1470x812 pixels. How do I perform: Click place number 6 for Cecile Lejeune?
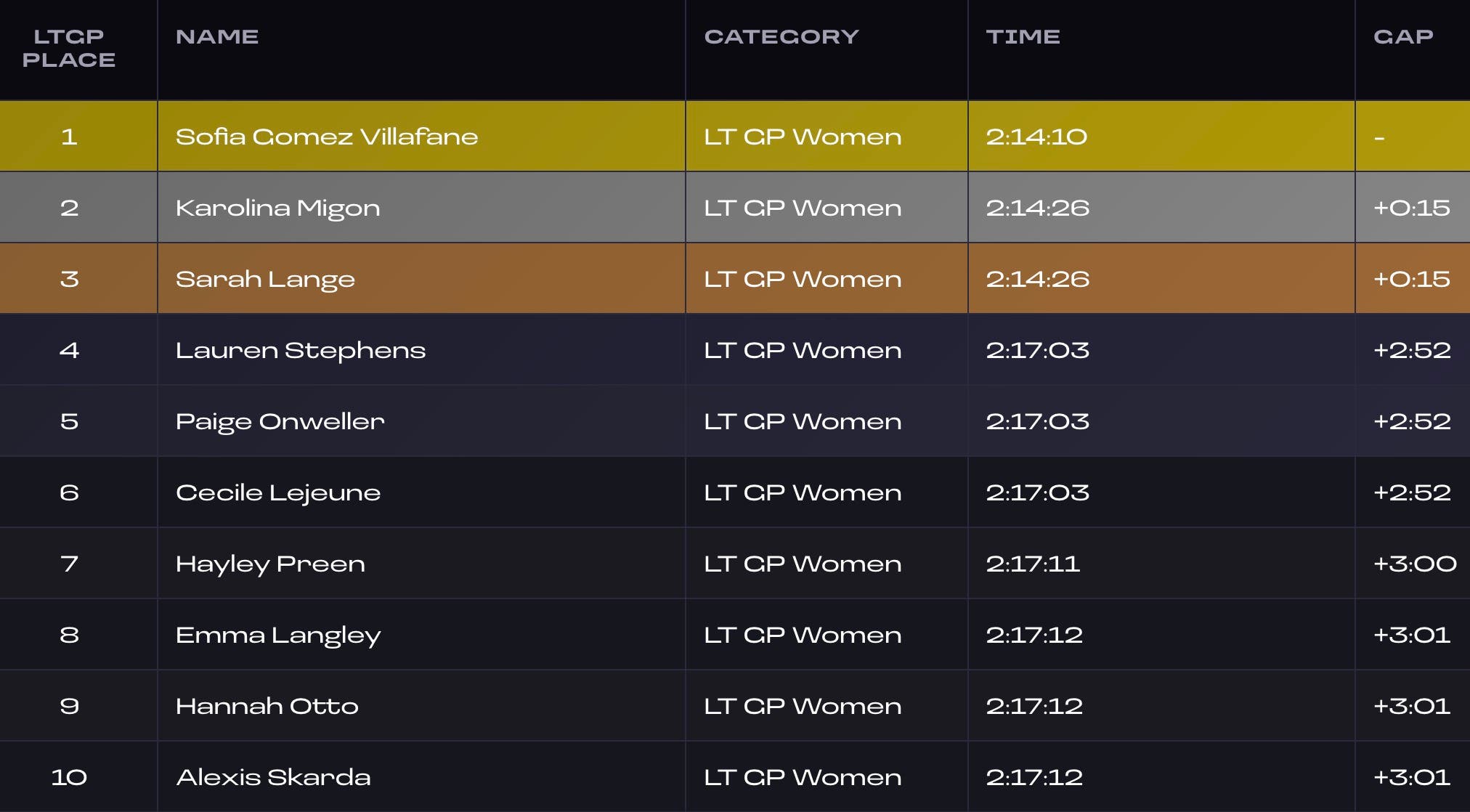click(x=69, y=492)
